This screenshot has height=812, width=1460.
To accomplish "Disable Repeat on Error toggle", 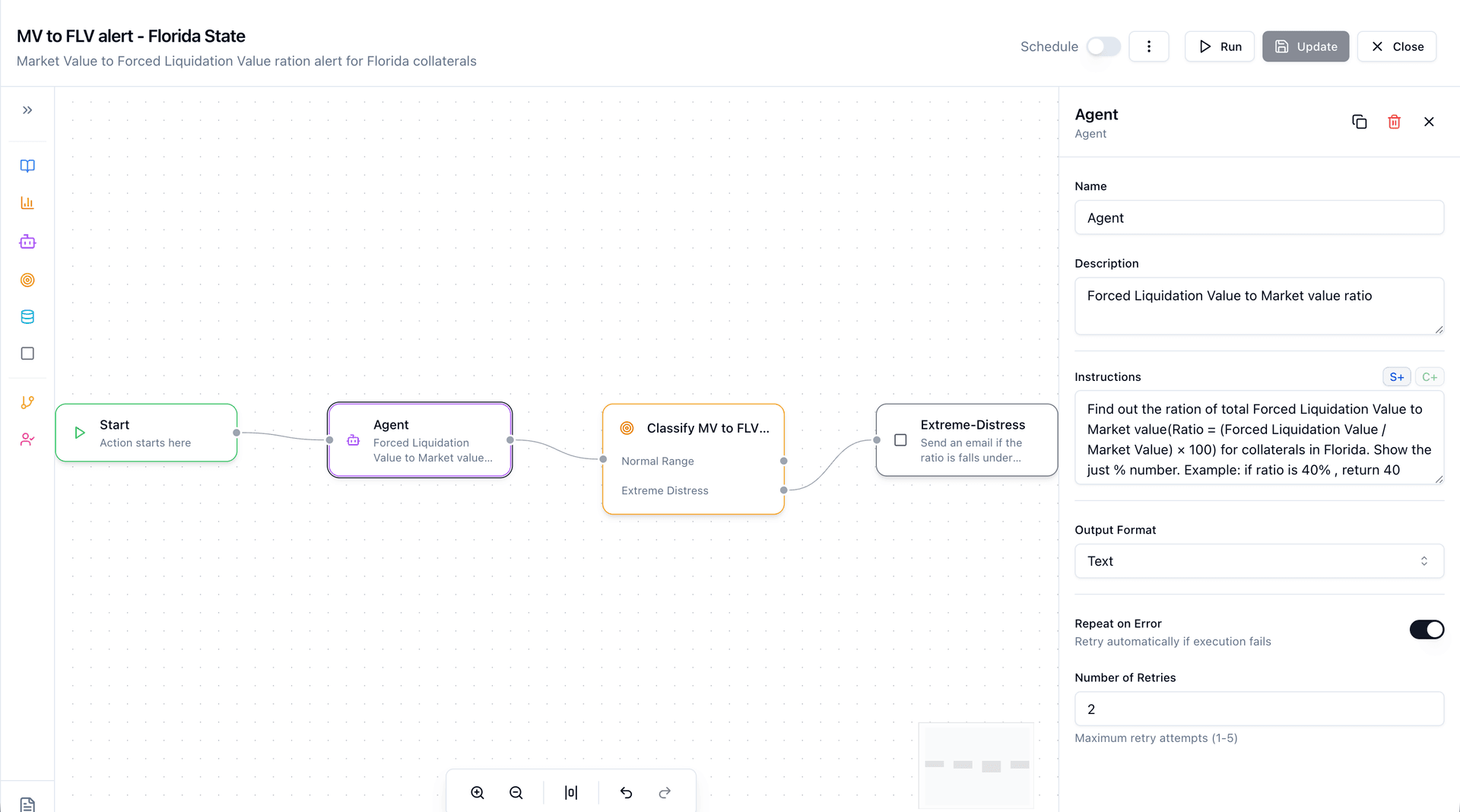I will pyautogui.click(x=1426, y=630).
